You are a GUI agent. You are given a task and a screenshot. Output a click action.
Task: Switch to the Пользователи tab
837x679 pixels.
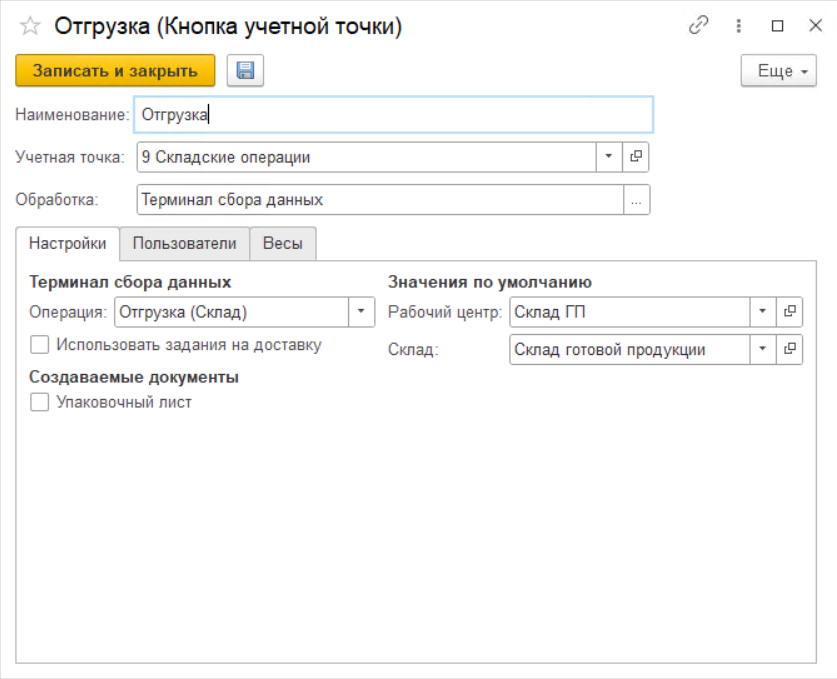(184, 243)
